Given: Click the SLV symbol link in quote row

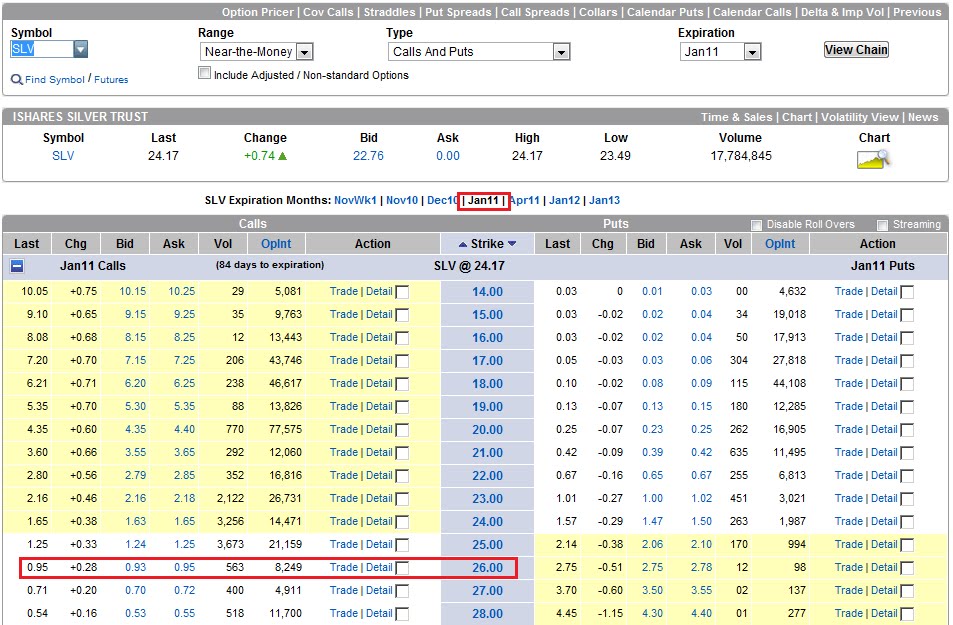Looking at the screenshot, I should (63, 156).
